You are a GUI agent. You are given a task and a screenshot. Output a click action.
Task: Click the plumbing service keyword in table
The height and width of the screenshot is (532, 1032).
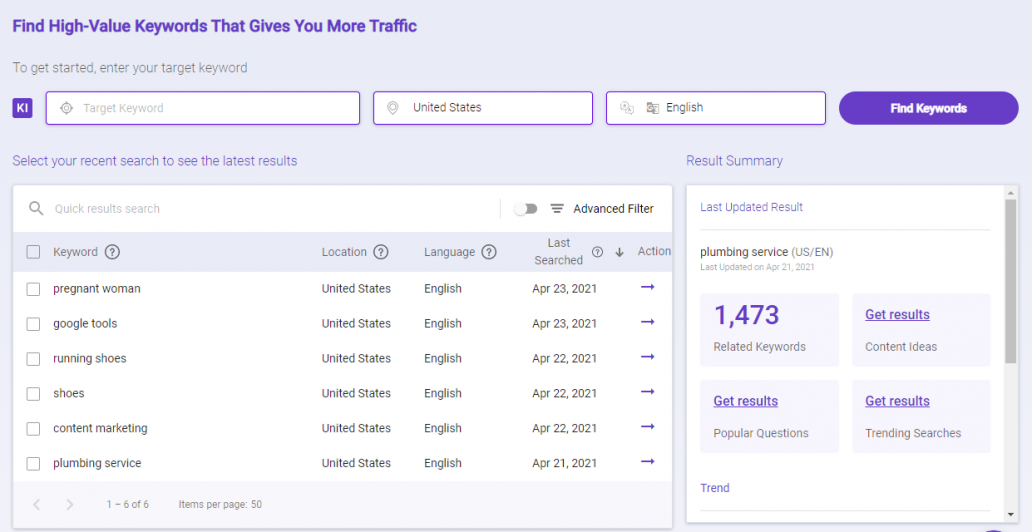click(x=97, y=463)
